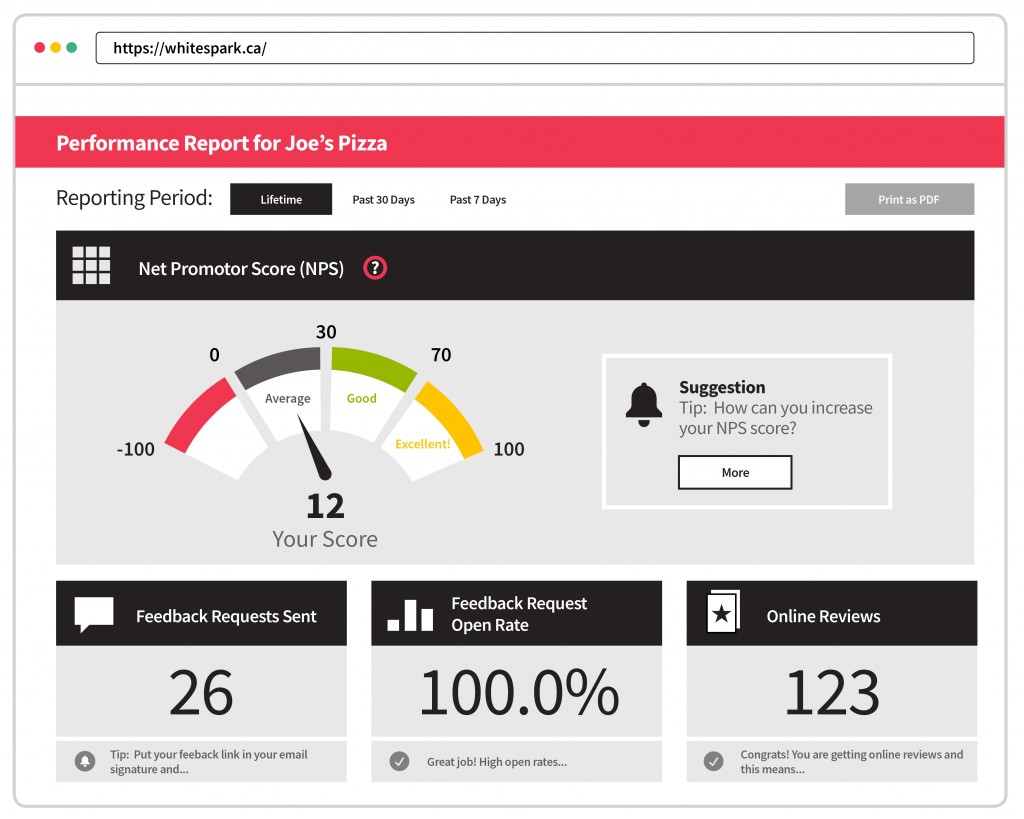The image size is (1024, 819).
Task: Click the whitespark.ca address bar
Action: (534, 48)
